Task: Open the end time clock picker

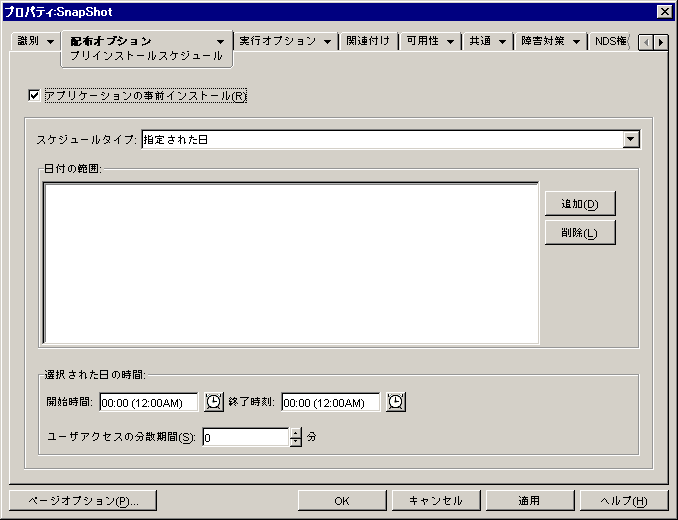Action: pyautogui.click(x=396, y=402)
